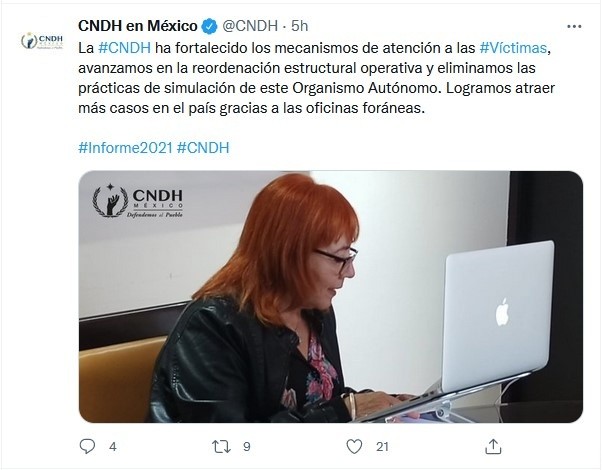Click the @CNDH handle
This screenshot has width=602, height=470.
(250, 26)
